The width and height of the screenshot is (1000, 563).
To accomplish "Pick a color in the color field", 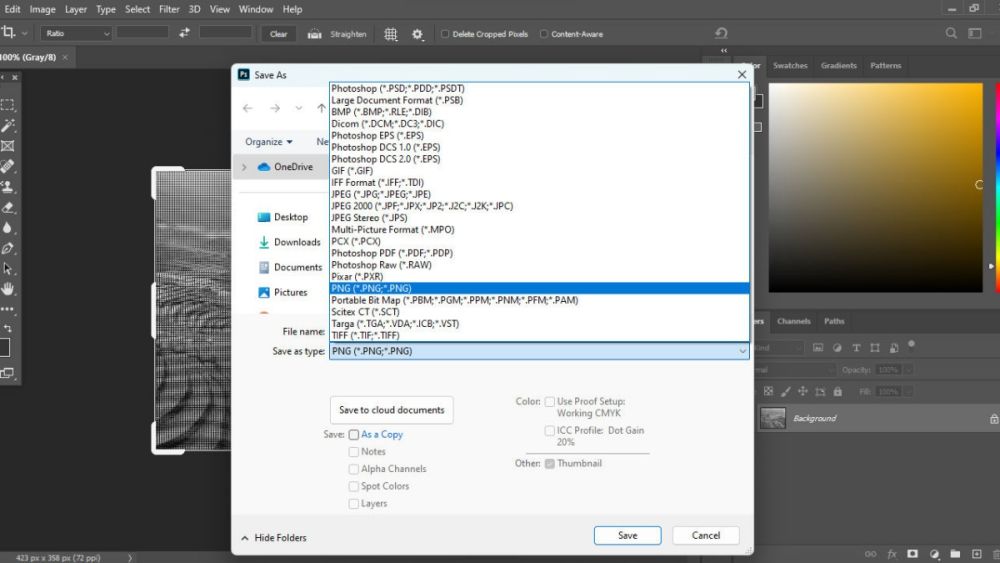I will tap(876, 187).
